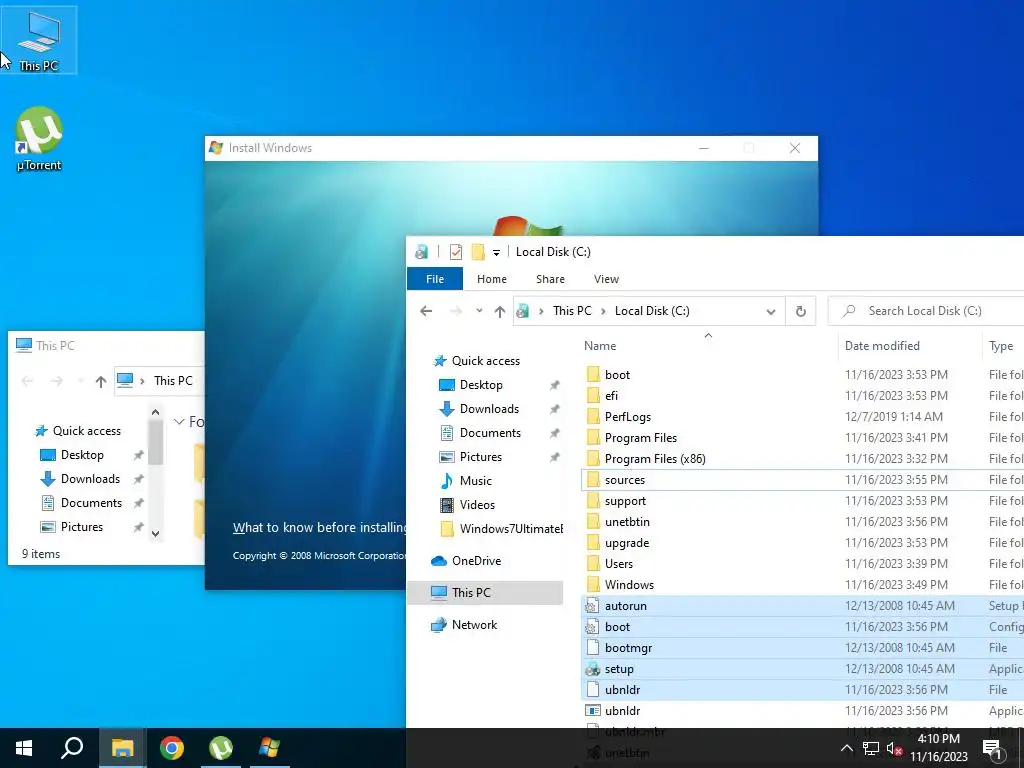Click This PC in the address breadcrumb
Screen dimensions: 1024x768
tap(572, 311)
